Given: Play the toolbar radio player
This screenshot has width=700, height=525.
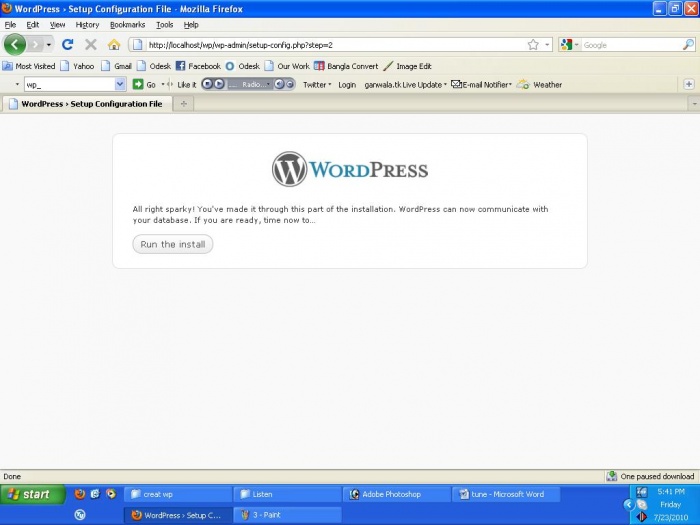Looking at the screenshot, I should [219, 84].
